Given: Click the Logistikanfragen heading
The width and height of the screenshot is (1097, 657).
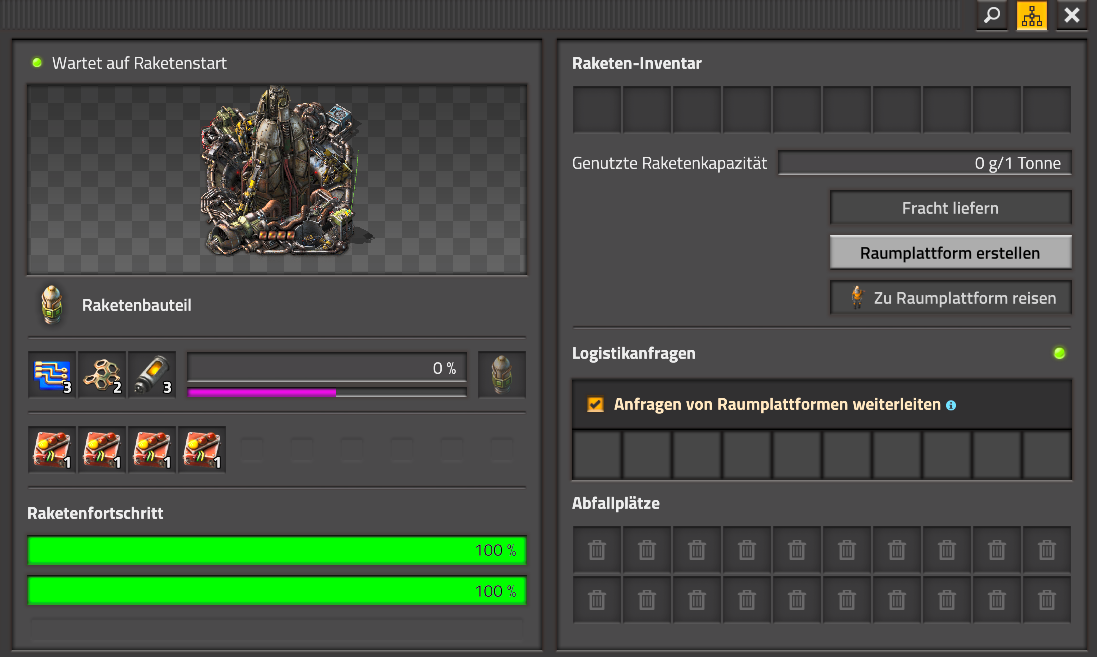Looking at the screenshot, I should 634,353.
